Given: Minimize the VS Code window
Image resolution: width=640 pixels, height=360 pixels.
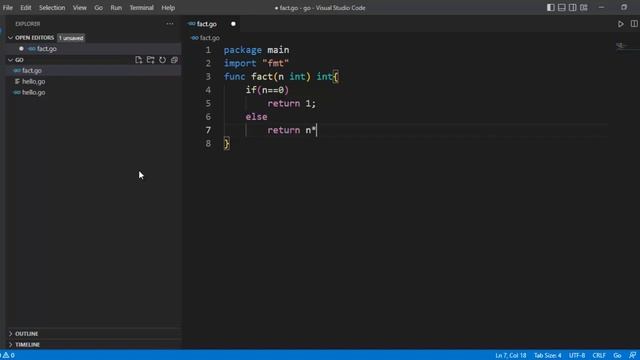Looking at the screenshot, I should tap(601, 7).
